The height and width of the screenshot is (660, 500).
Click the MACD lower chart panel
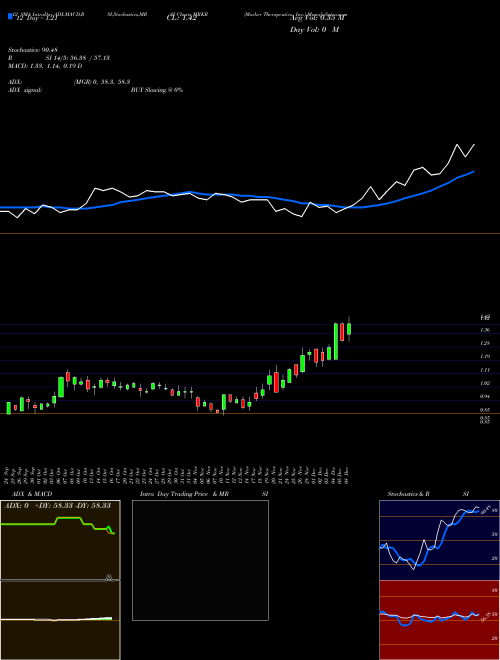click(x=60, y=620)
